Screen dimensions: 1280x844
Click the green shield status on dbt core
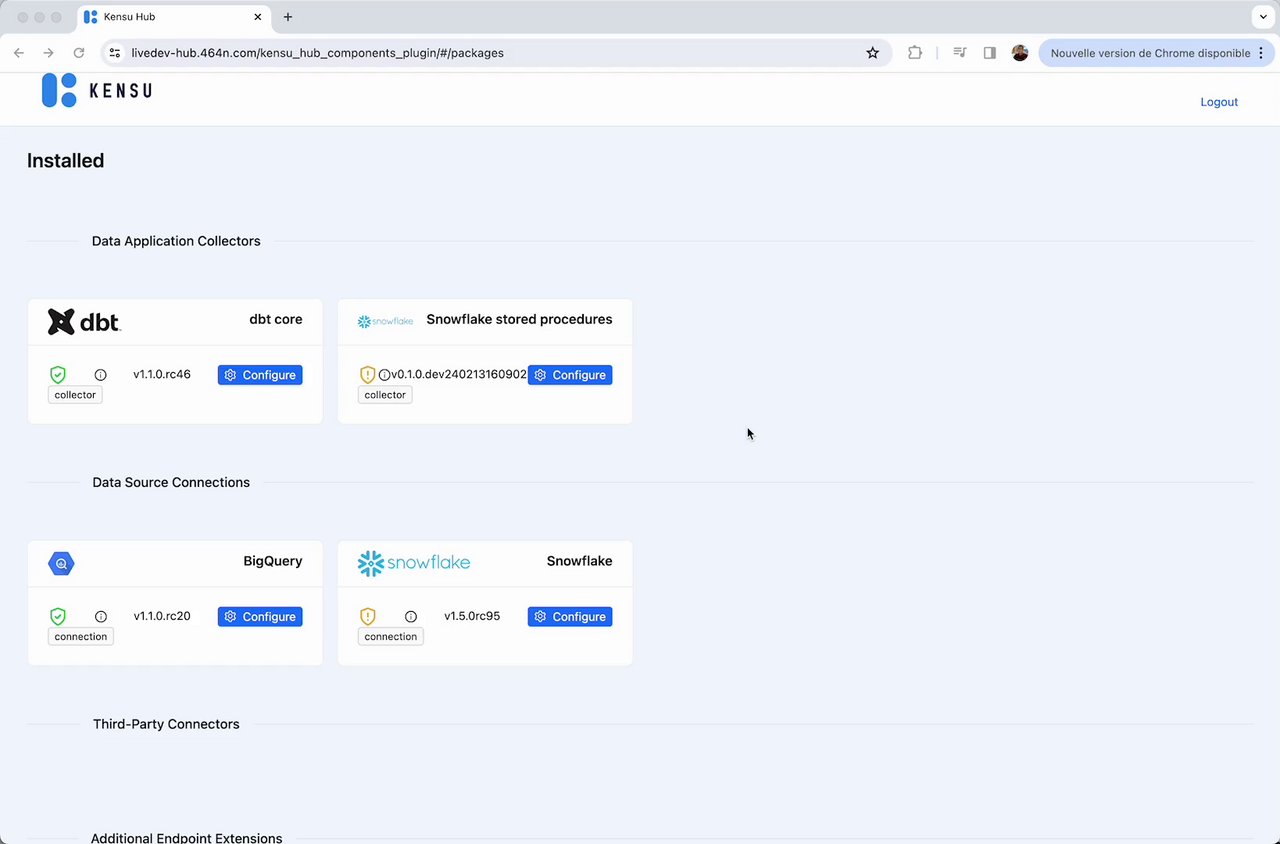[58, 375]
